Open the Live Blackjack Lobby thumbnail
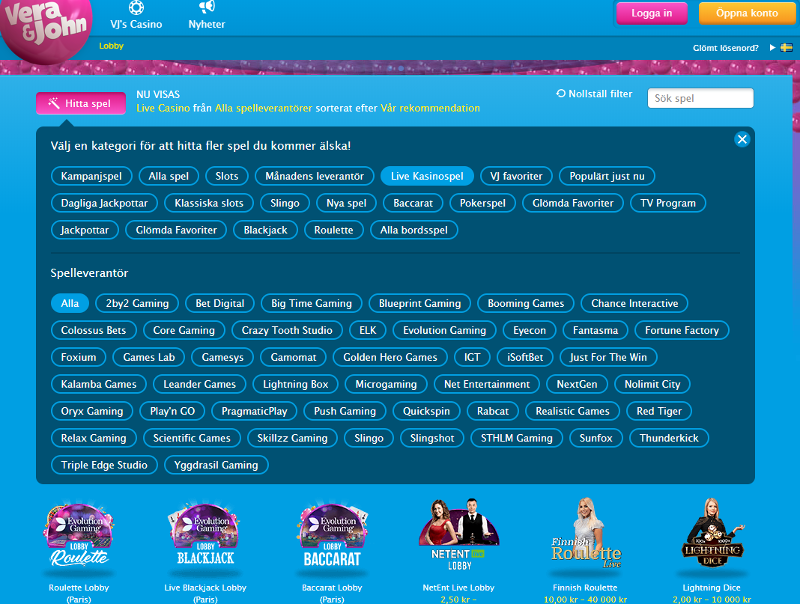 pos(206,535)
